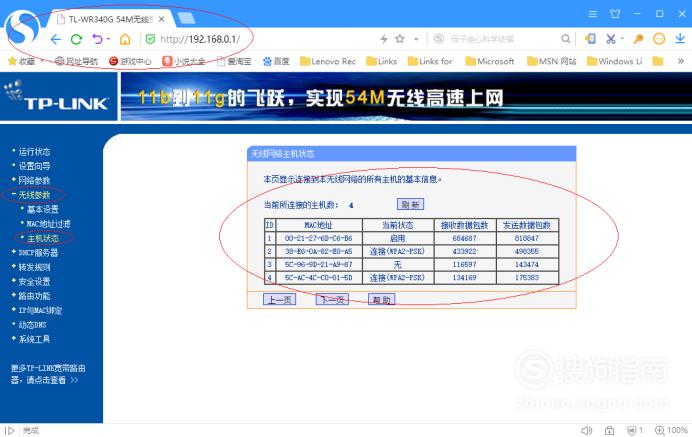Open the 游戏中心 bookmark
This screenshot has width=692, height=437.
pyautogui.click(x=130, y=61)
